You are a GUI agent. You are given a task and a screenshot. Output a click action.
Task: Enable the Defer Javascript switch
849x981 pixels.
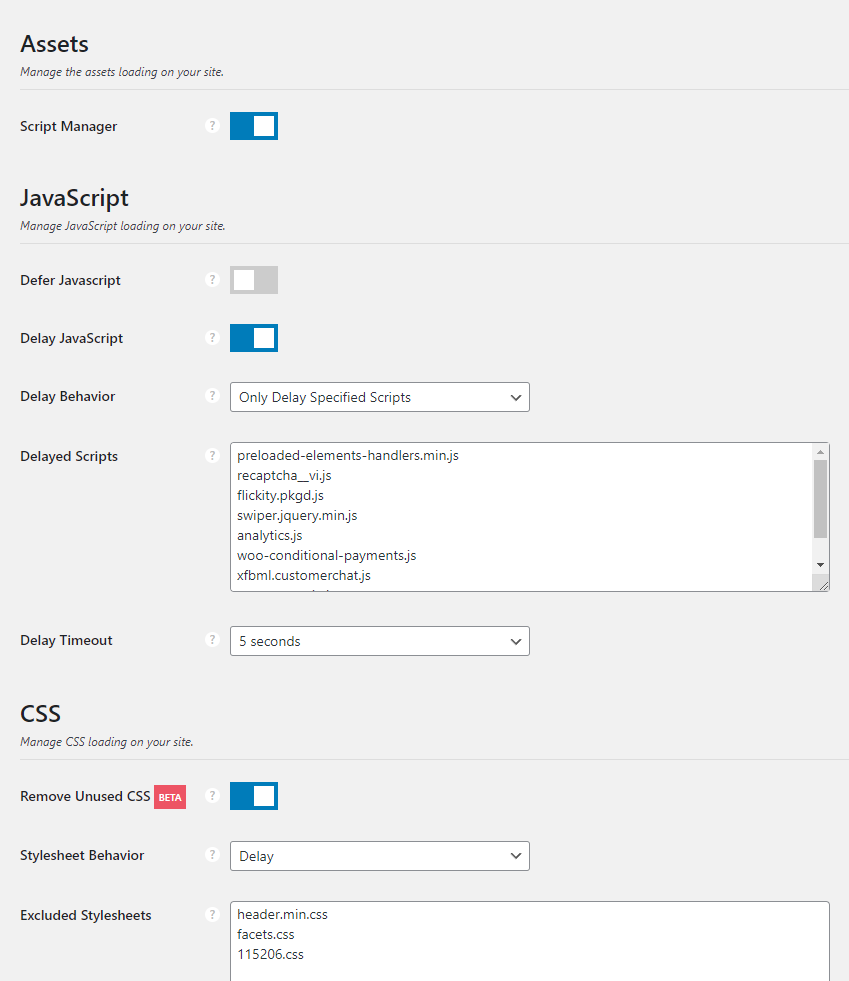(254, 280)
